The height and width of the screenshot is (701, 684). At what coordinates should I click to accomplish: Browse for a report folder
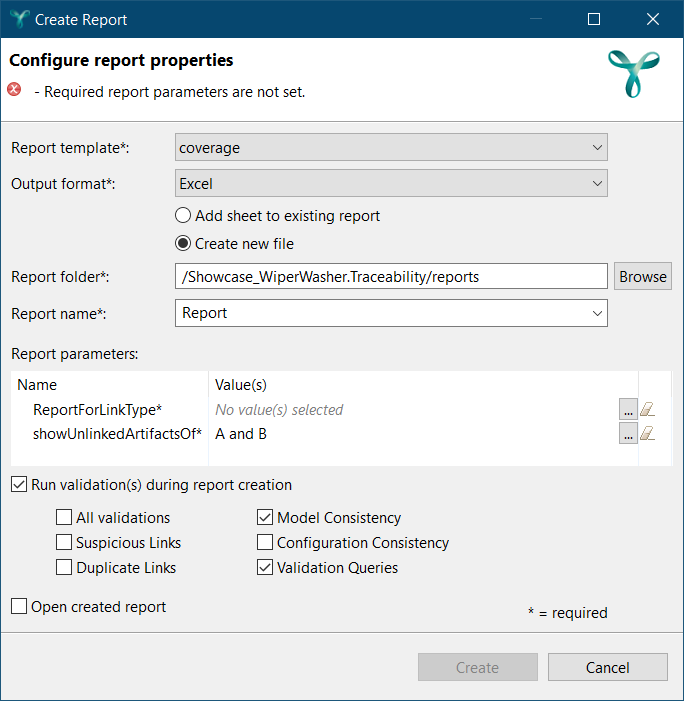coord(642,276)
